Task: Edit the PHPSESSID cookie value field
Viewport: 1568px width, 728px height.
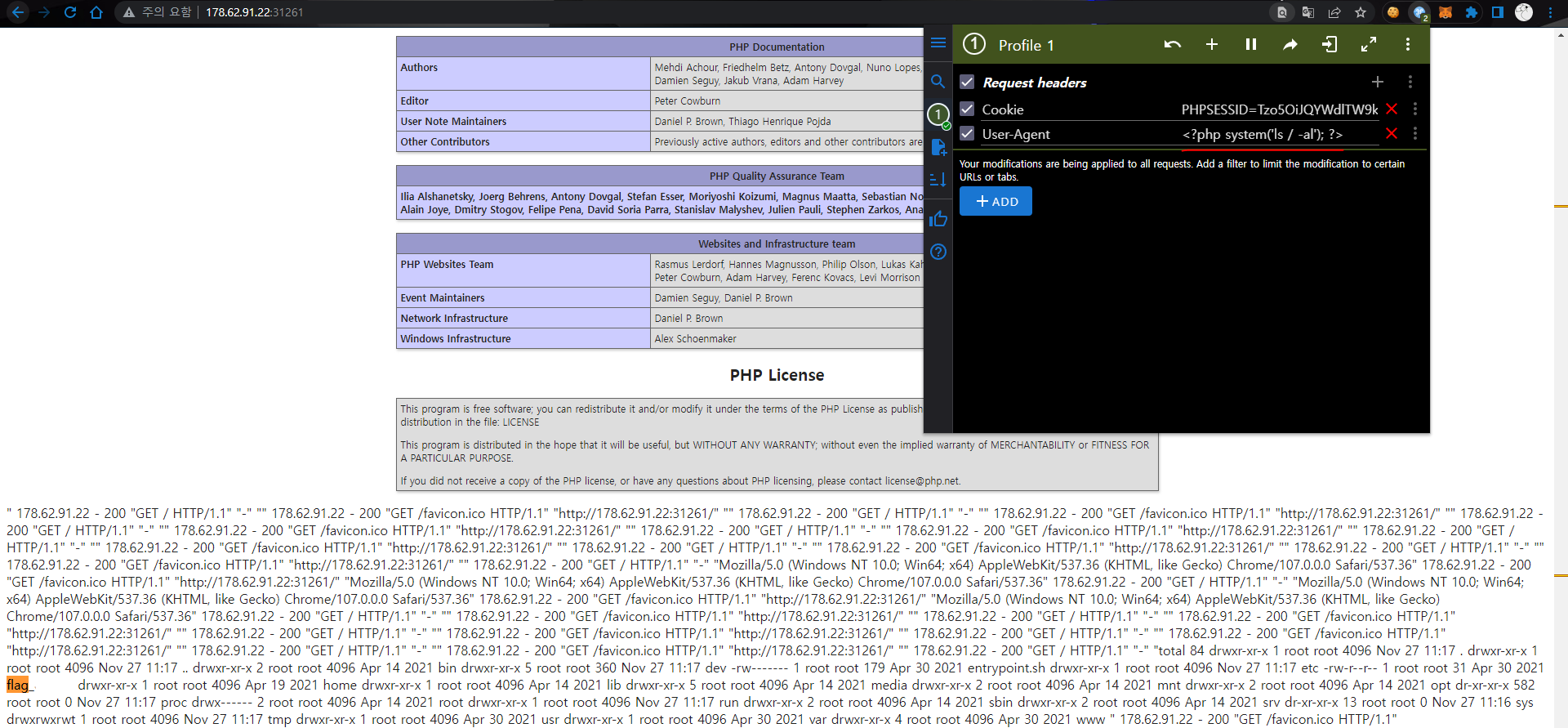Action: click(1279, 109)
